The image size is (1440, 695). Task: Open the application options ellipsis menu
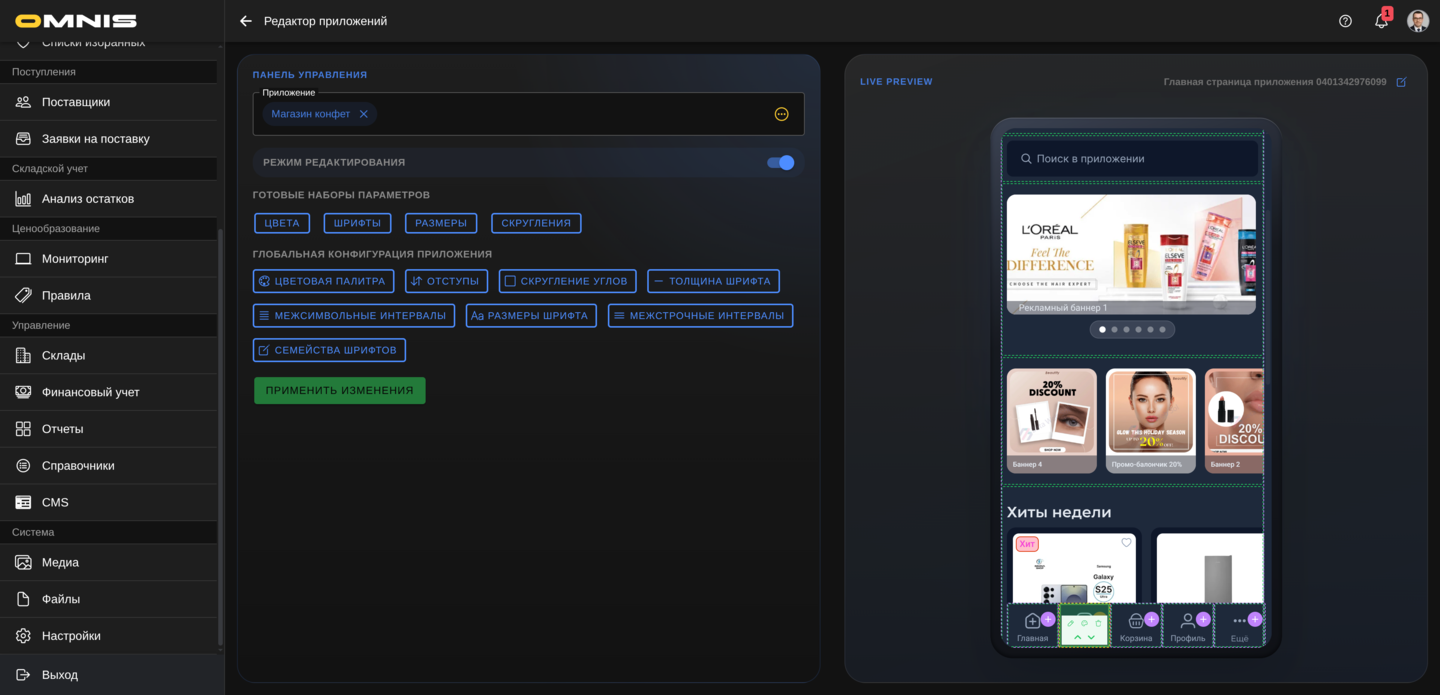click(x=782, y=114)
